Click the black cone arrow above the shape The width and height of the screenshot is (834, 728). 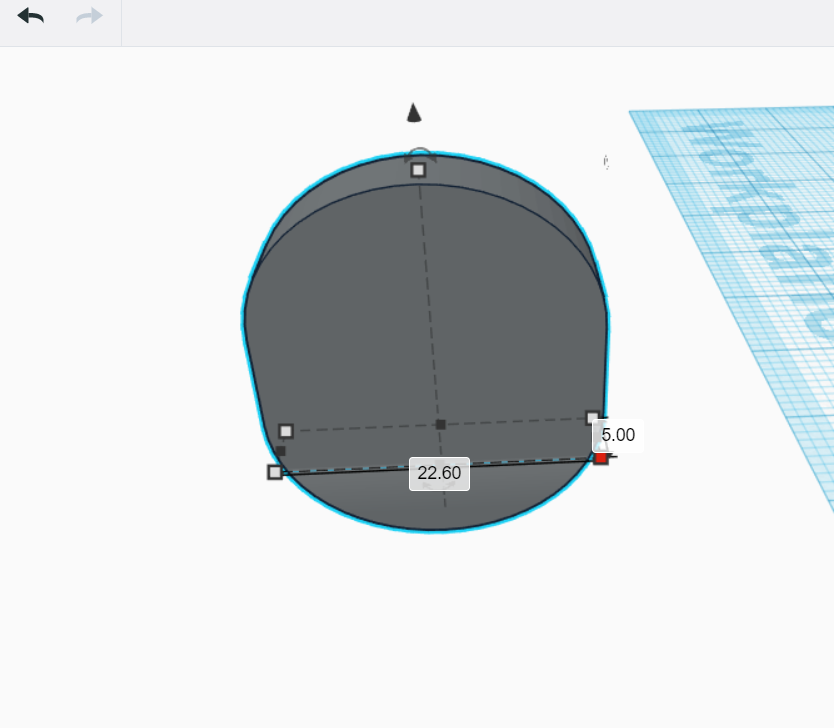pos(414,112)
